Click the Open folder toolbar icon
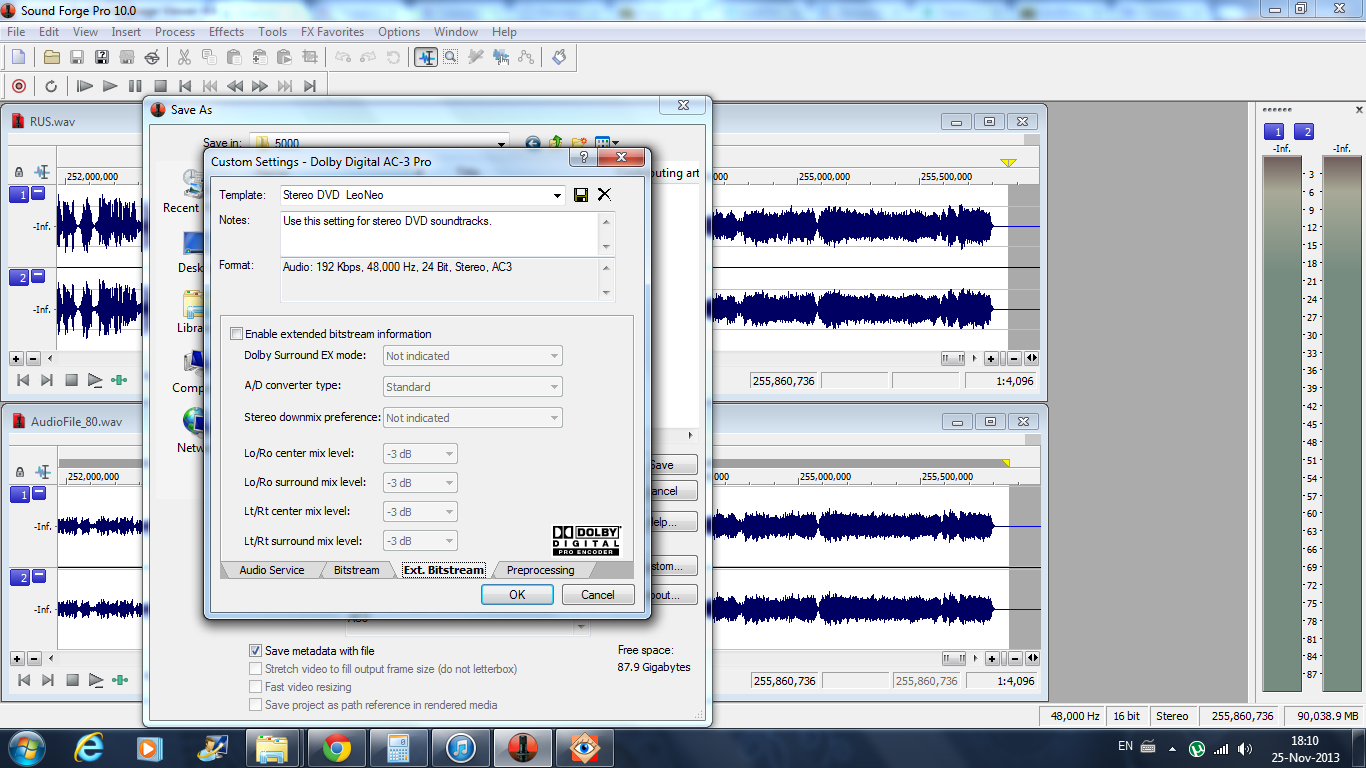The width and height of the screenshot is (1366, 768). (52, 57)
